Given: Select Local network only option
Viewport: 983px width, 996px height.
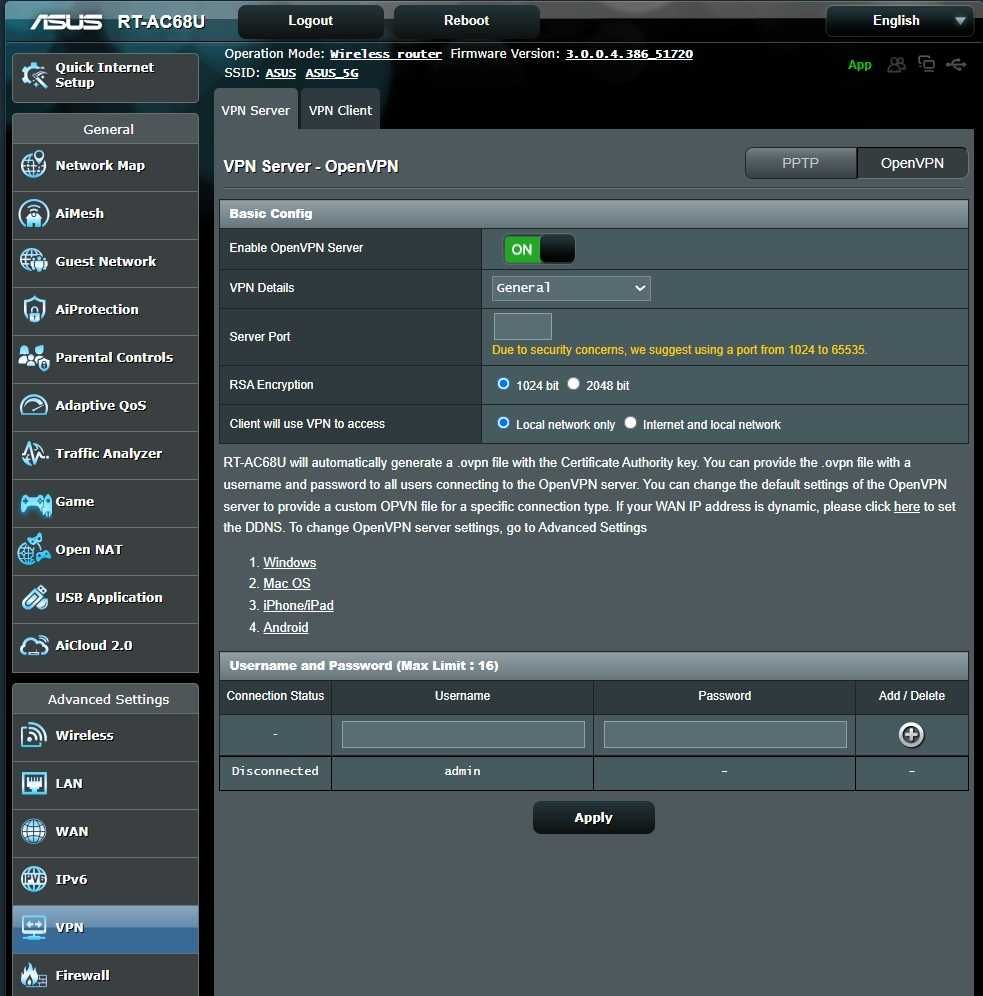Looking at the screenshot, I should pos(503,423).
